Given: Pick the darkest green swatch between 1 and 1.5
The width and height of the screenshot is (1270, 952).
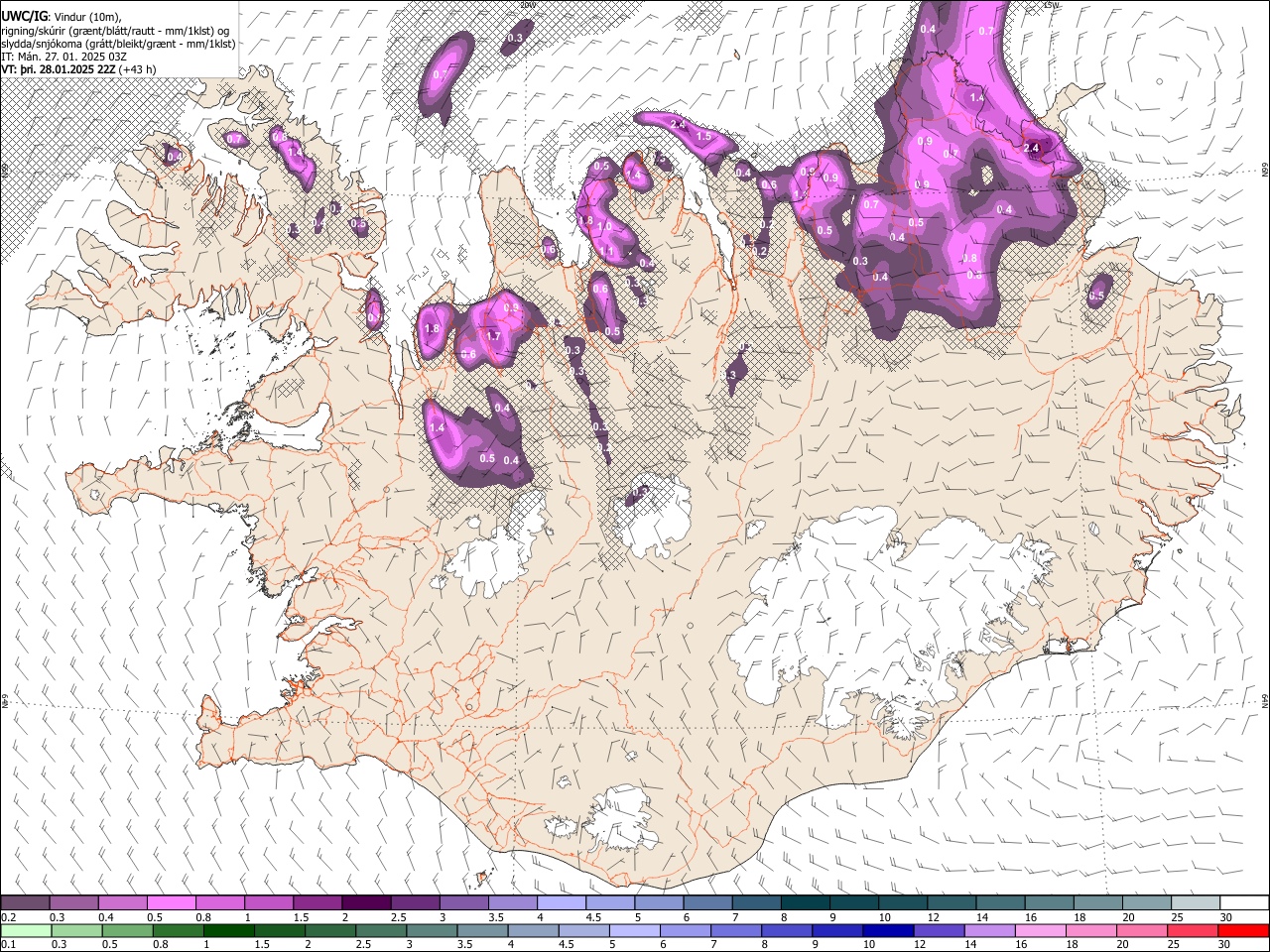Looking at the screenshot, I should 228,930.
